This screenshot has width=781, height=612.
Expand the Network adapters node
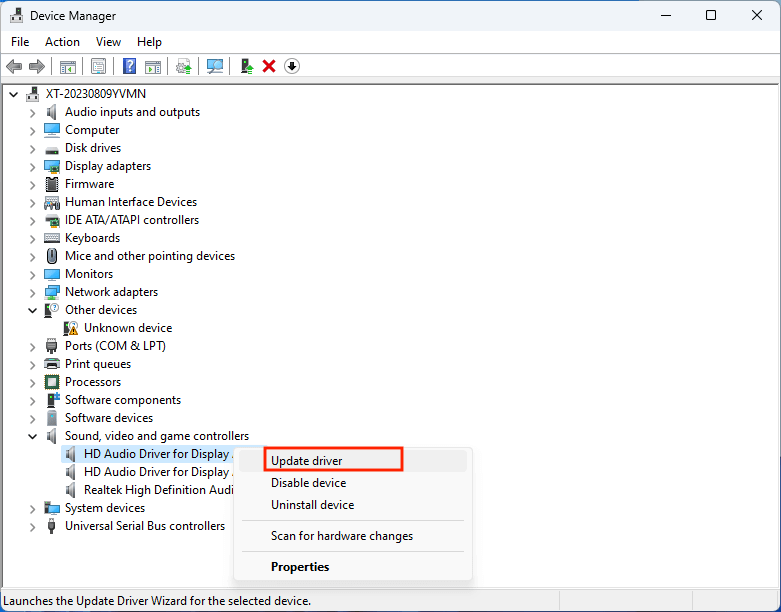(33, 292)
